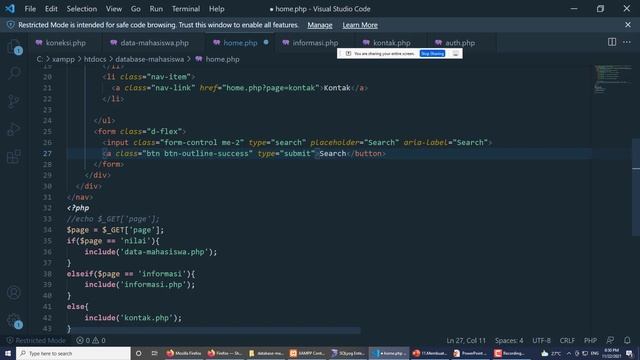Open the Run and Debug view
The width and height of the screenshot is (640, 360).
coord(14,129)
